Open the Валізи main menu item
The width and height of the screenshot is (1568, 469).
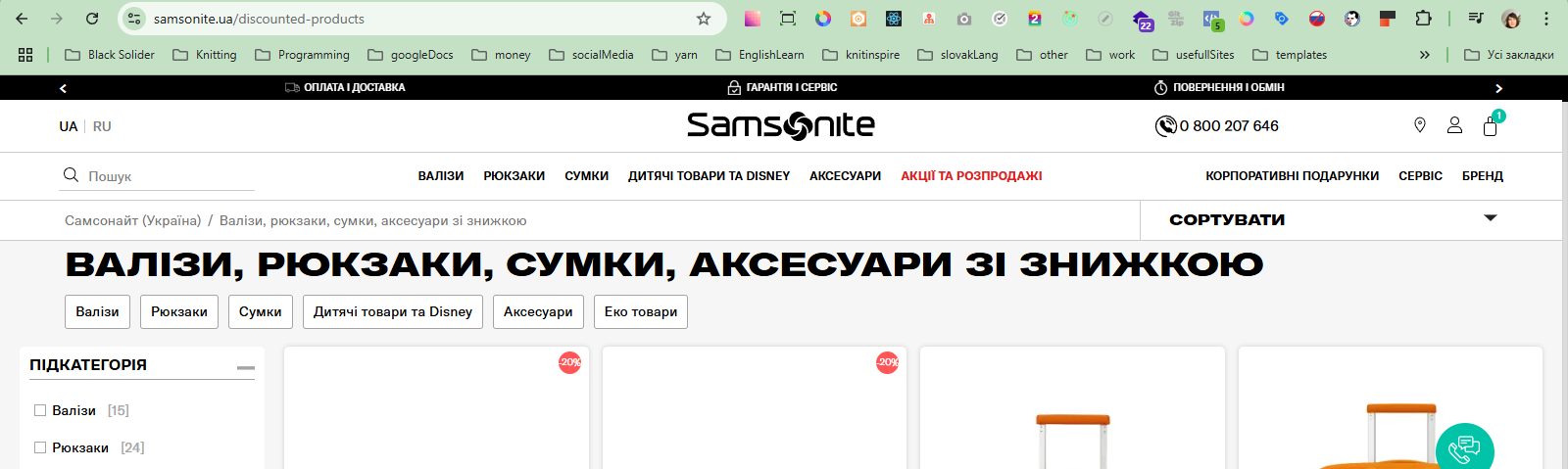pyautogui.click(x=441, y=176)
